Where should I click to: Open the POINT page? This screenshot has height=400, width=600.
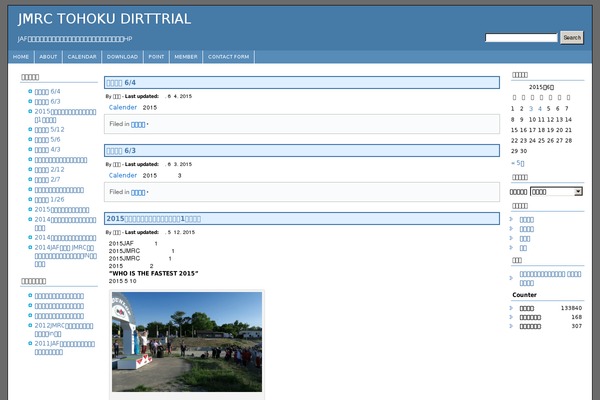click(x=156, y=57)
